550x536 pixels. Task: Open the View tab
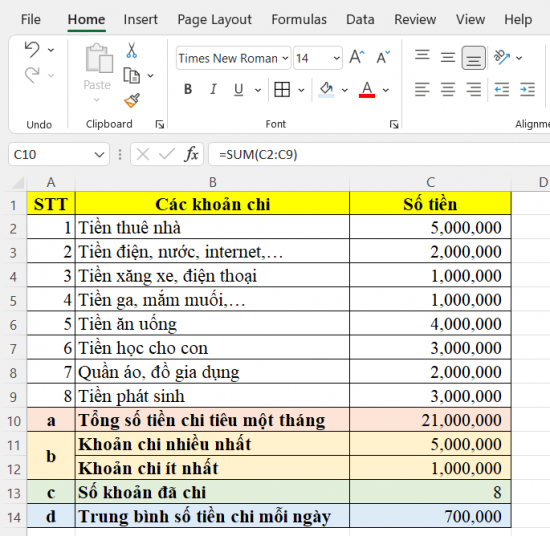coord(470,19)
